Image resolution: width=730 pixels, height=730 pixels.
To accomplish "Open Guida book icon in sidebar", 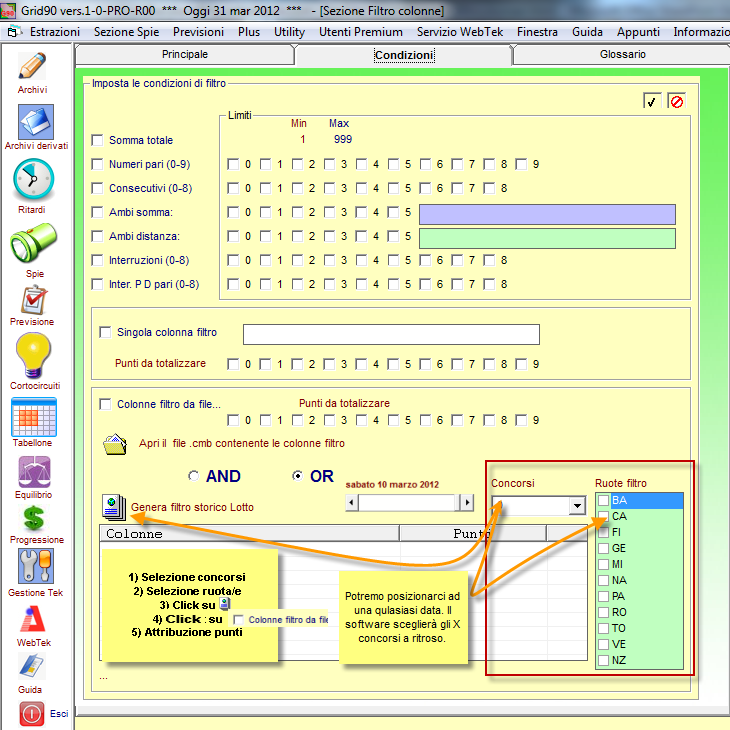I will tap(31, 666).
